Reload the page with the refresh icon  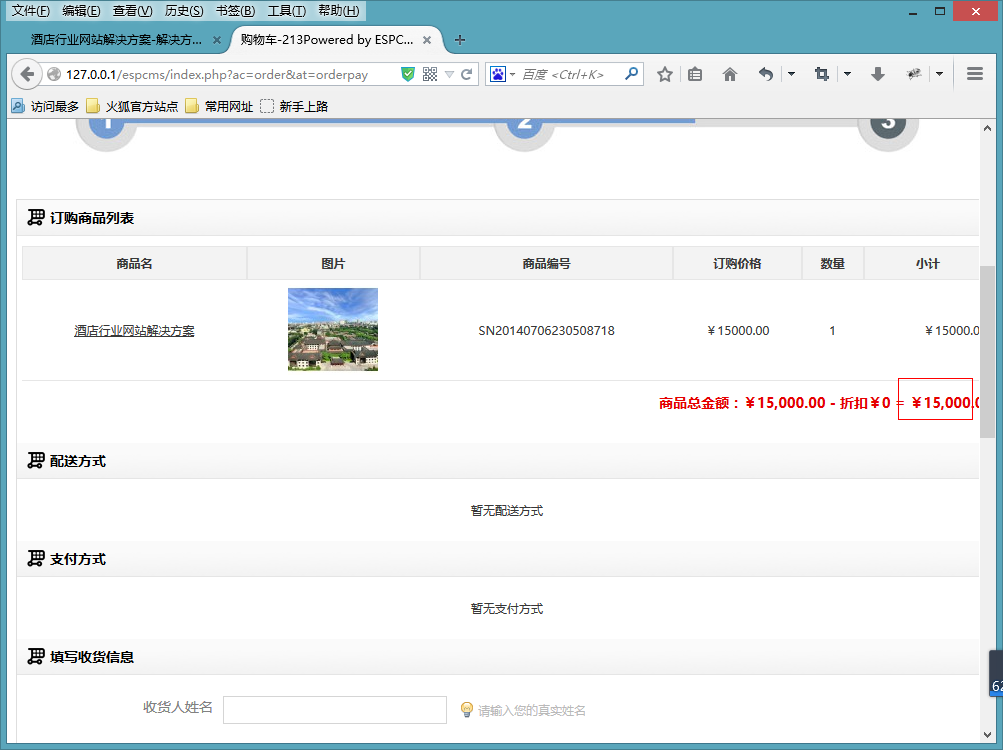467,74
